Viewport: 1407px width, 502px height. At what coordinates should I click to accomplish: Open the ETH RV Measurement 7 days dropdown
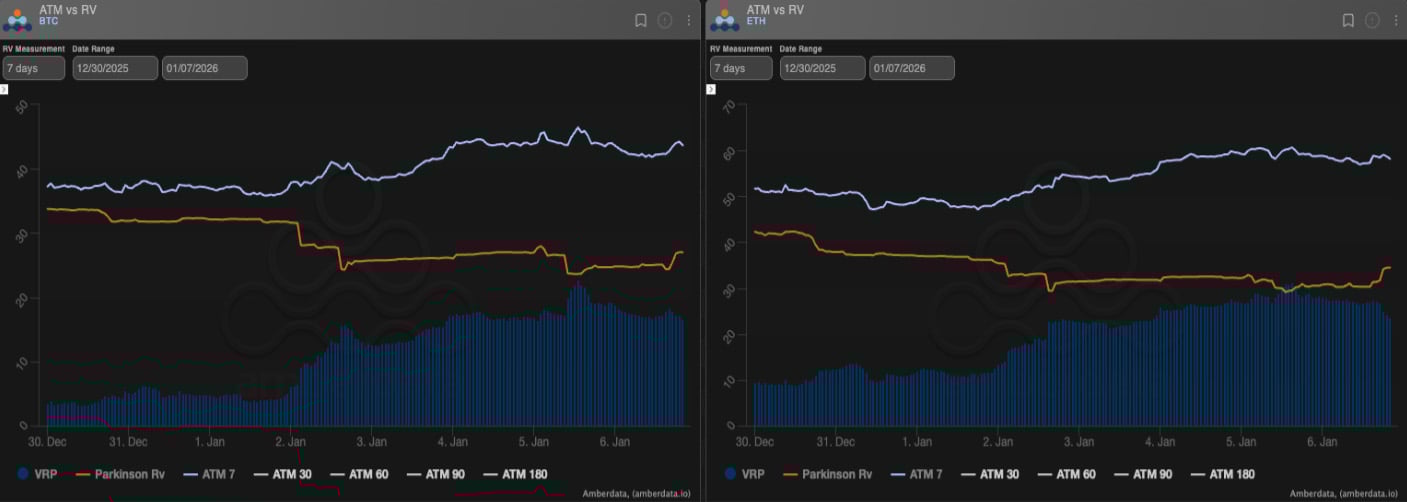(x=741, y=68)
